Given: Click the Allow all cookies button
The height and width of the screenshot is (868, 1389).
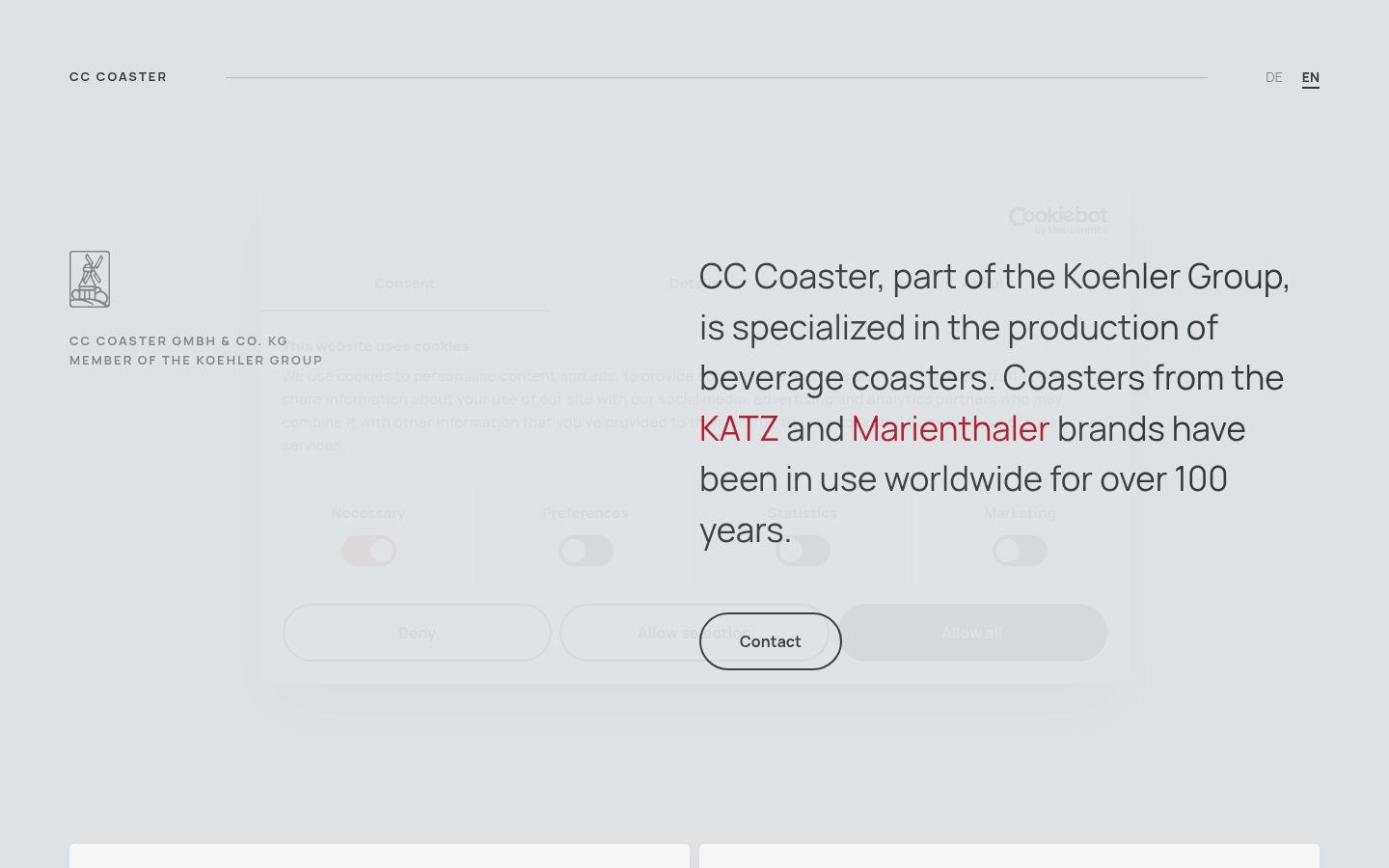Looking at the screenshot, I should [x=971, y=633].
